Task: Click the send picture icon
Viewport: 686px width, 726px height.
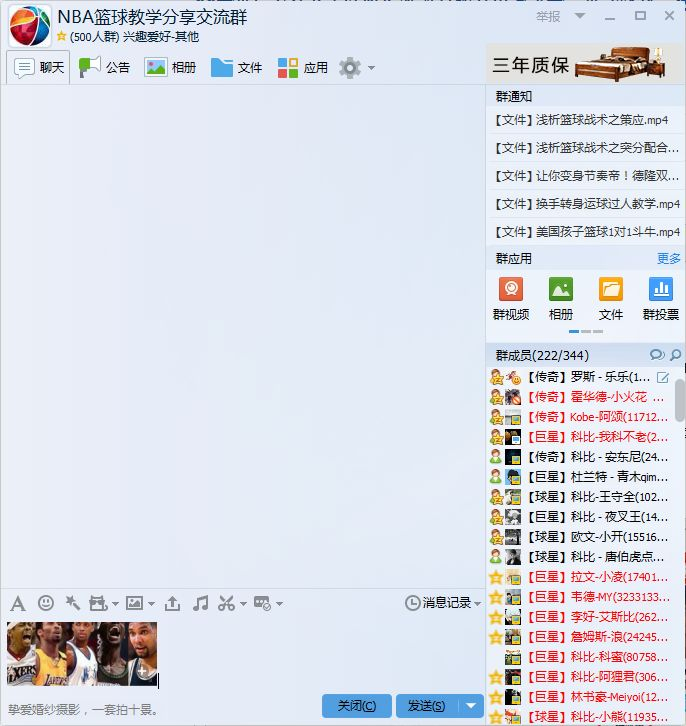Action: point(134,603)
